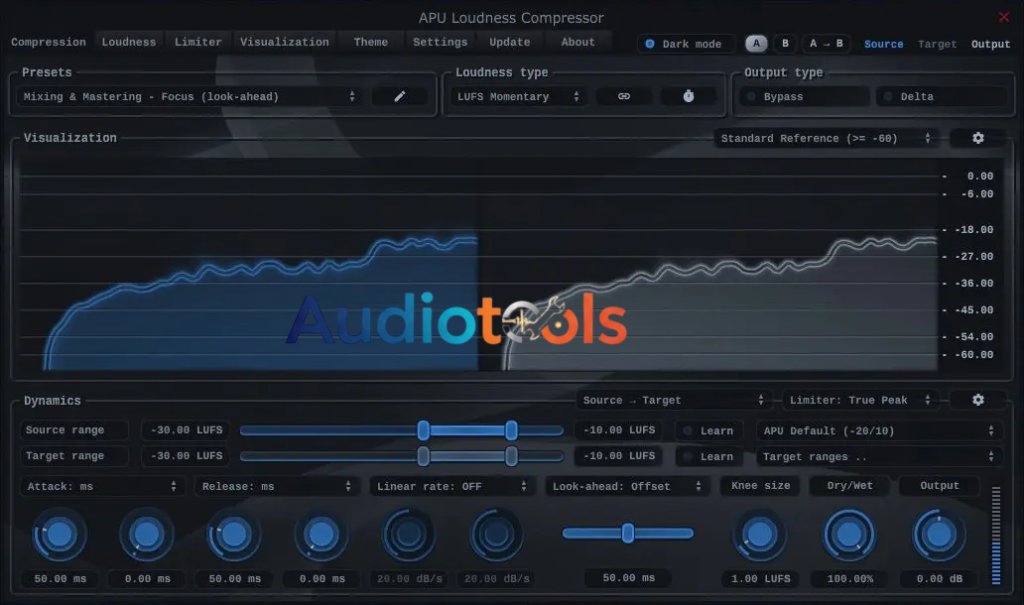Click the Attack time knob showing 50.00 ms
Screen dimensions: 1024x605
[59, 535]
